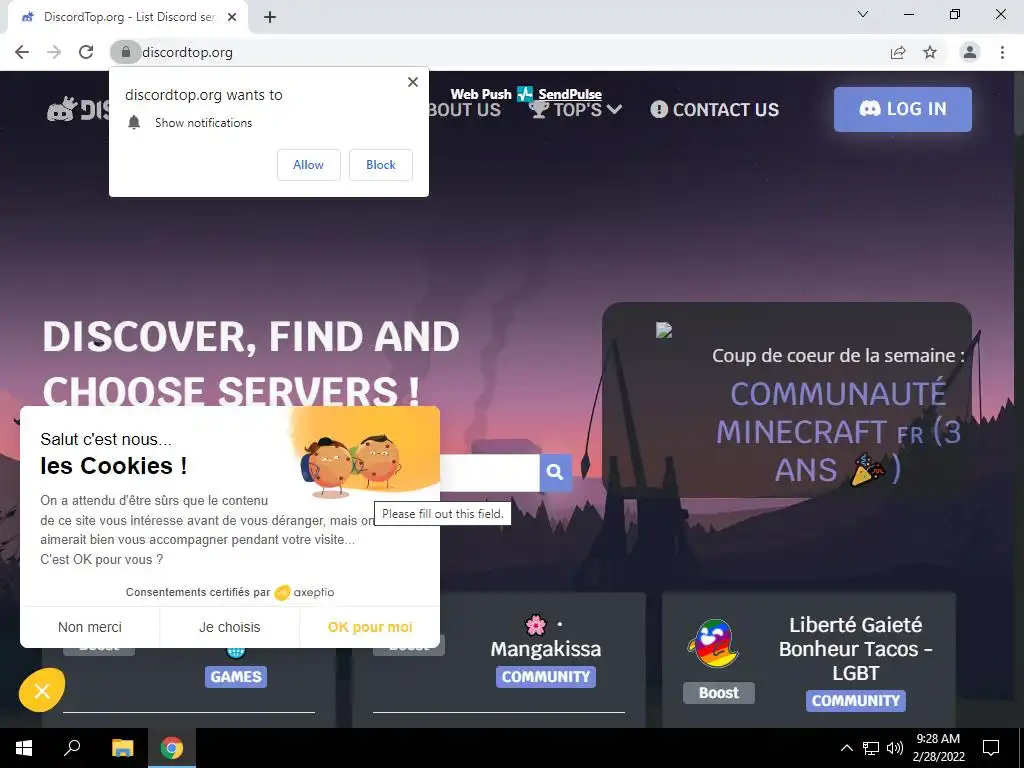Click COMMUNITY tag under LGBT server
This screenshot has height=768, width=1024.
(856, 701)
